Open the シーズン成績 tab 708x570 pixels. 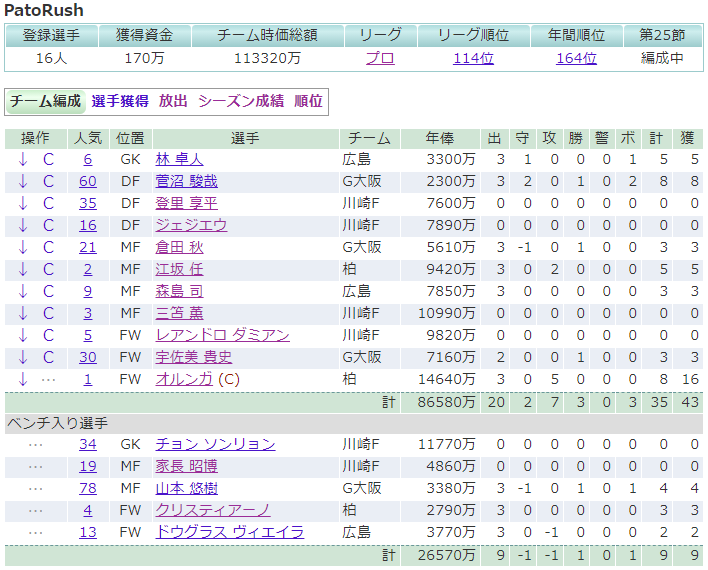(241, 101)
